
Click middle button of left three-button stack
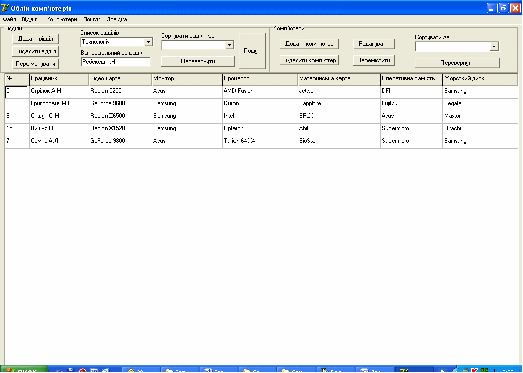click(36, 51)
